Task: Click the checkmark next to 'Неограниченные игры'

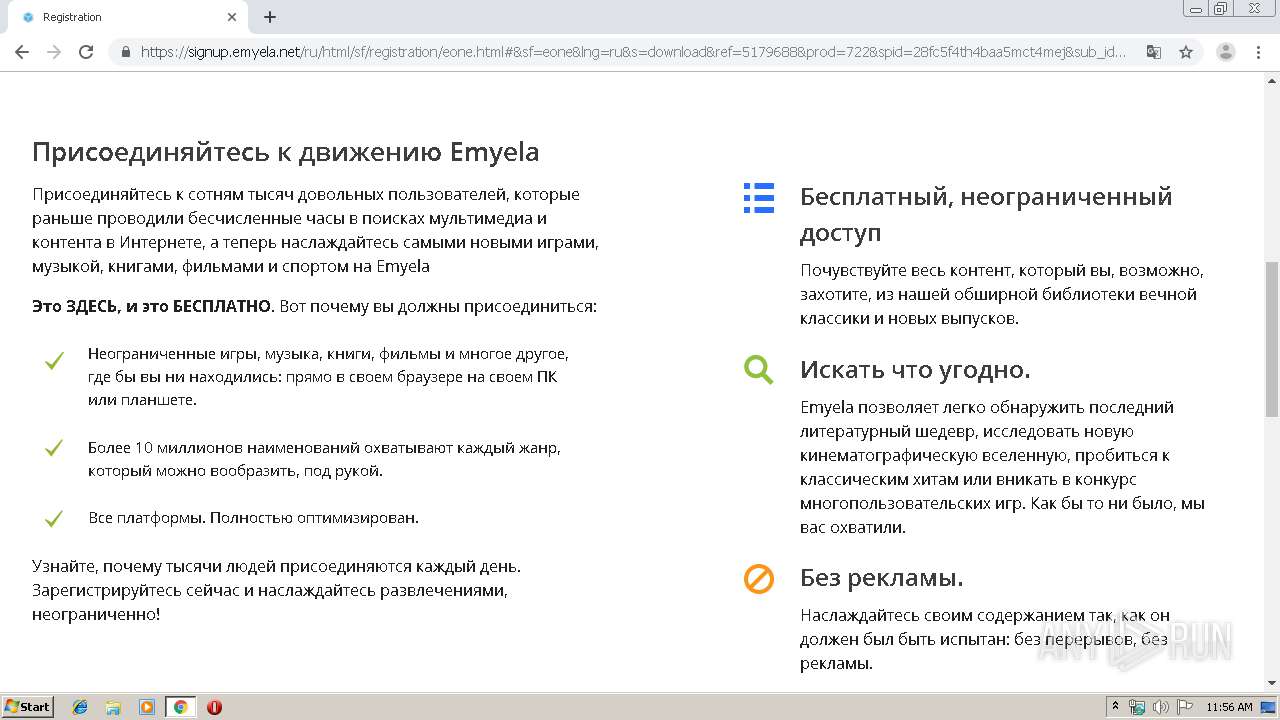Action: point(54,361)
